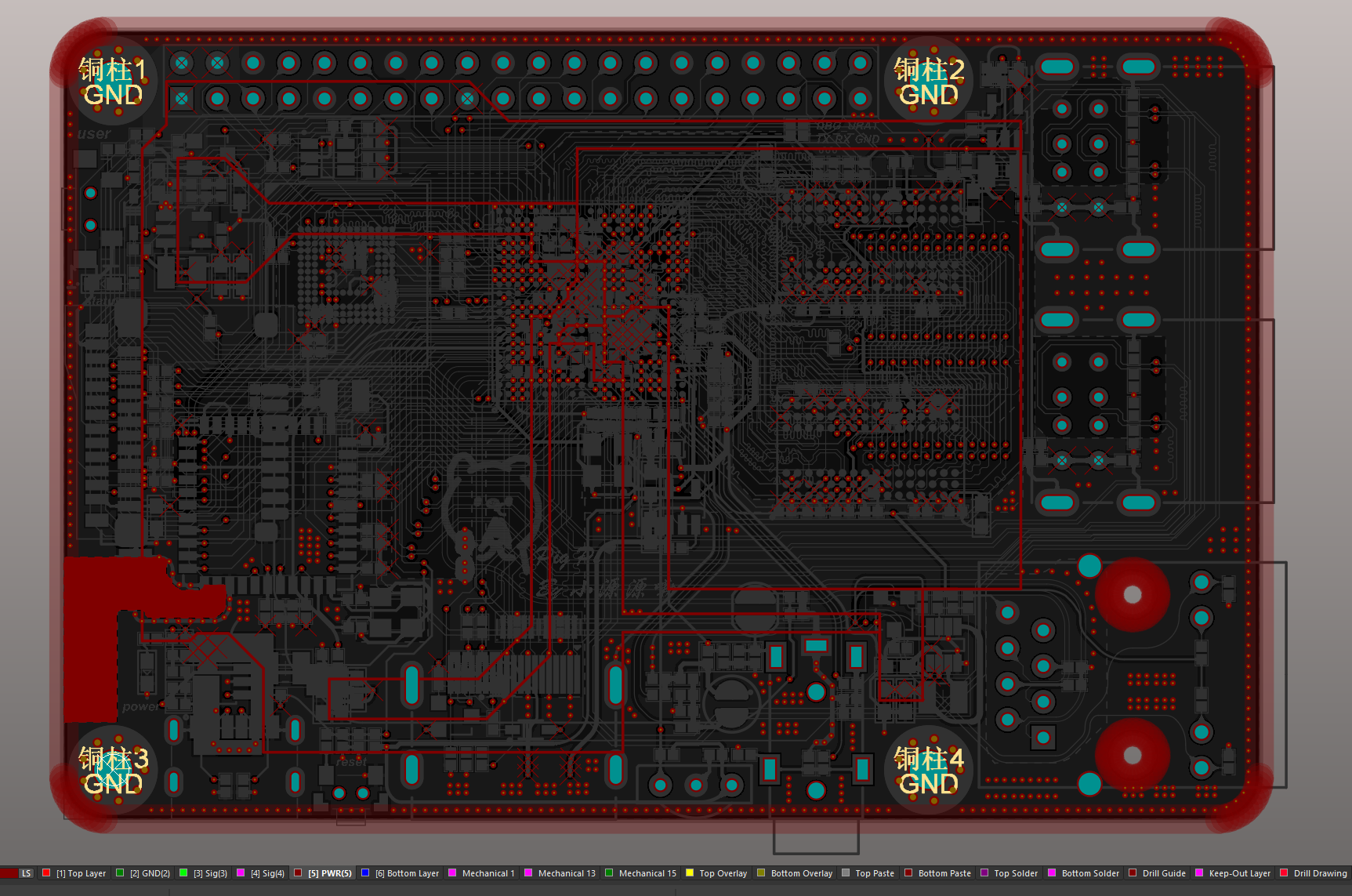Click the blue Bottom Layer color swatch
1352x896 pixels.
(365, 872)
